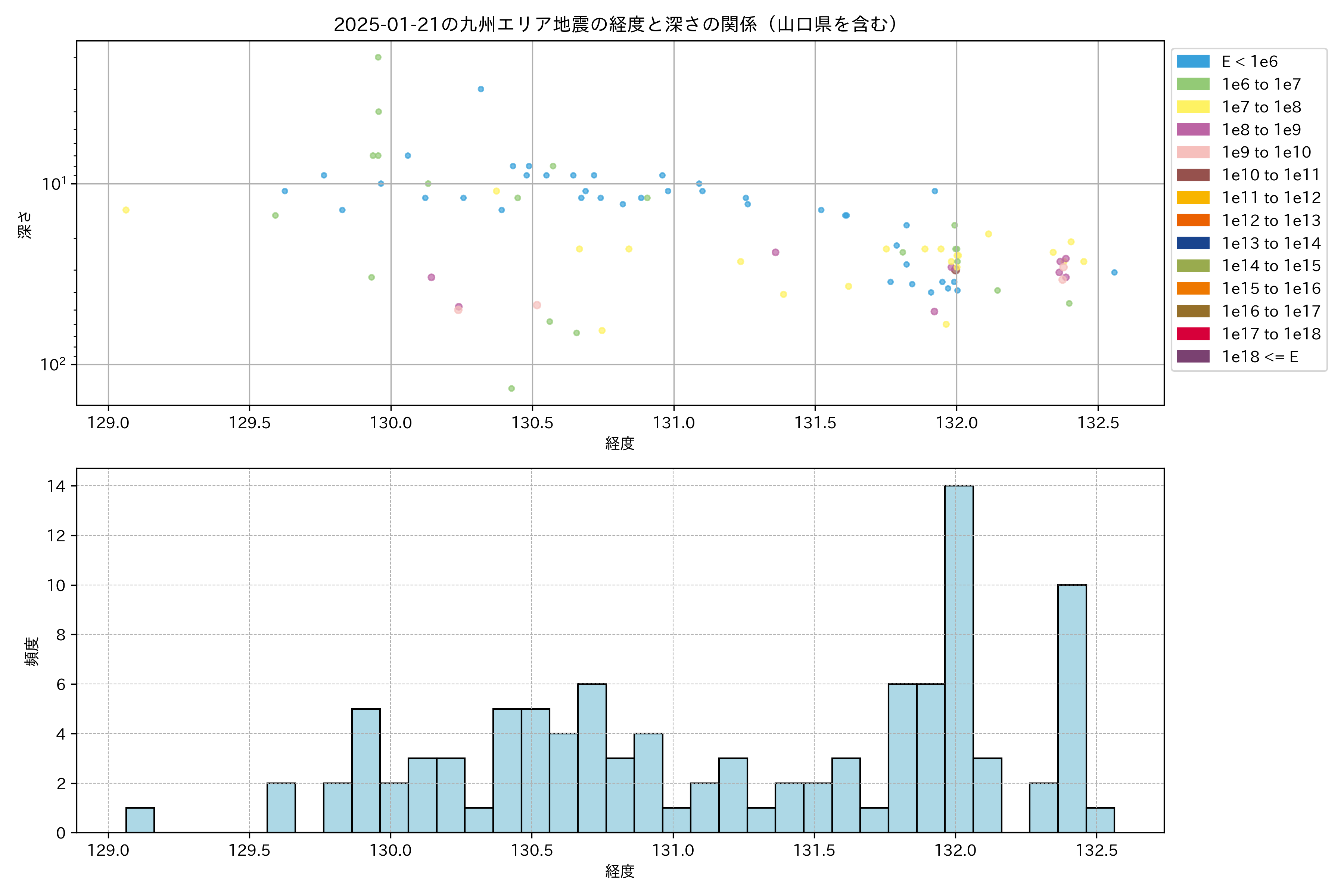Viewport: 1344px width, 896px height.
Task: Click the yellow '1e7 to 1e8' legend swatch
Action: click(x=1192, y=107)
